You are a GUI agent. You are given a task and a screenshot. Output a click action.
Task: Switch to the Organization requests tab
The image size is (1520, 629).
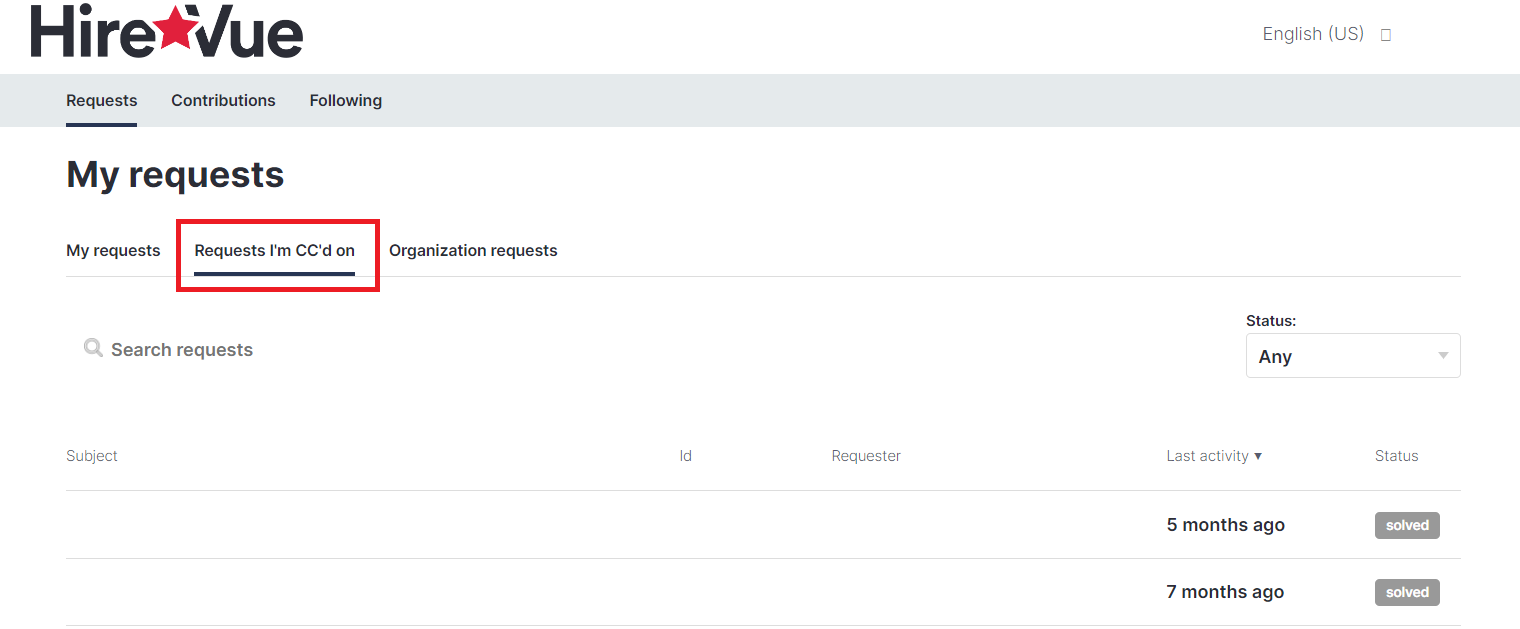coord(473,250)
